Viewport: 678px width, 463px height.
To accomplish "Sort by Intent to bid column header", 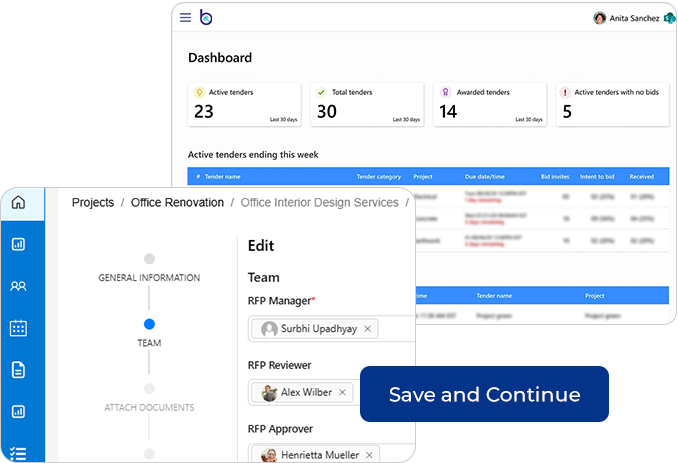I will point(597,176).
